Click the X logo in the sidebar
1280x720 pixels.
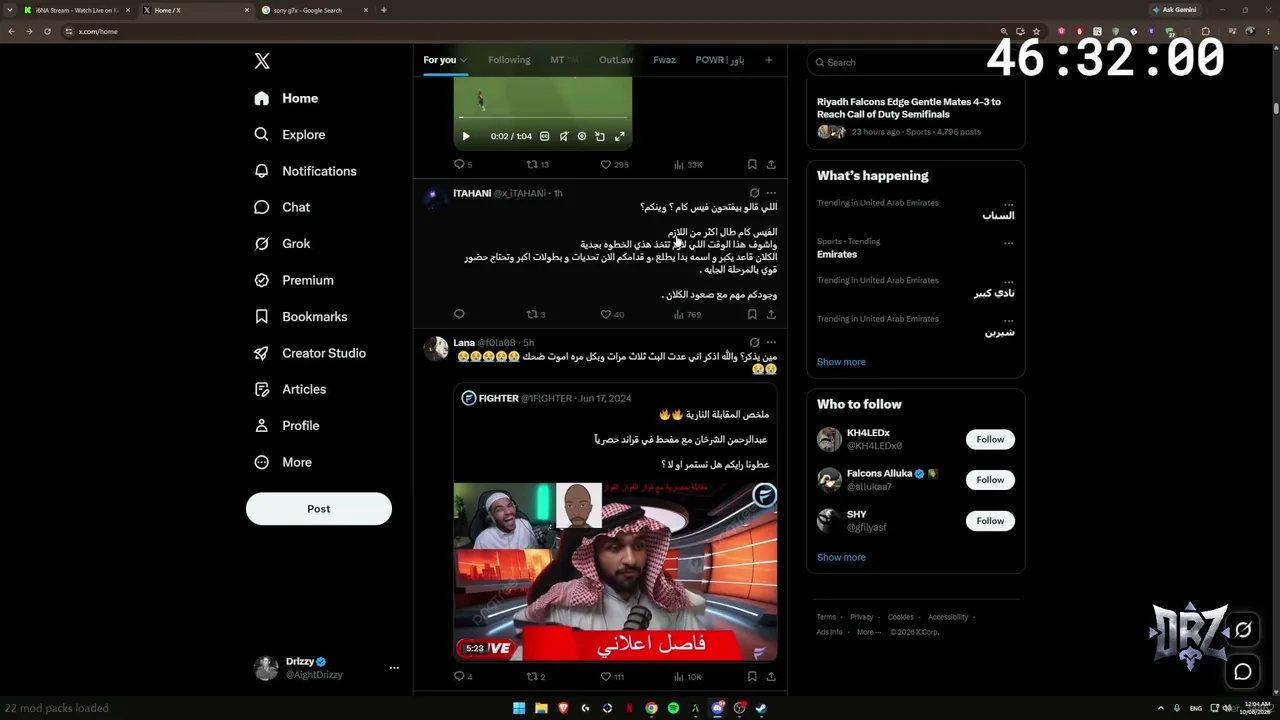pyautogui.click(x=262, y=61)
